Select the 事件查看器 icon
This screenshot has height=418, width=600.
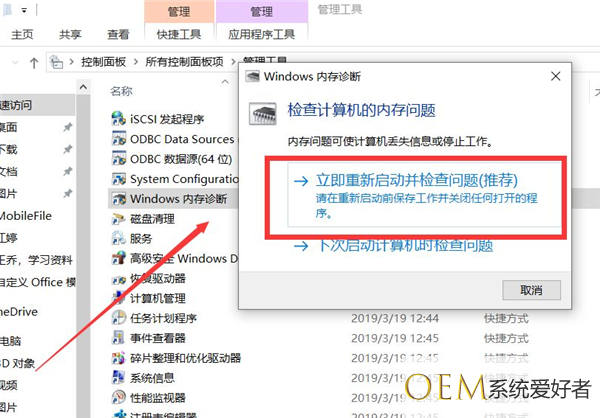[x=118, y=337]
